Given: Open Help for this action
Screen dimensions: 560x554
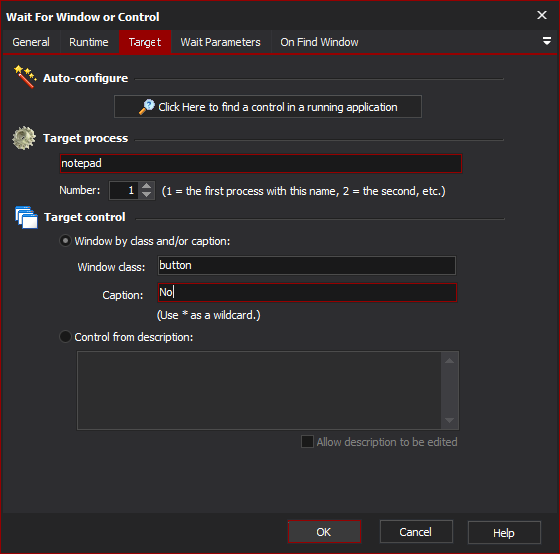Looking at the screenshot, I should [x=504, y=533].
